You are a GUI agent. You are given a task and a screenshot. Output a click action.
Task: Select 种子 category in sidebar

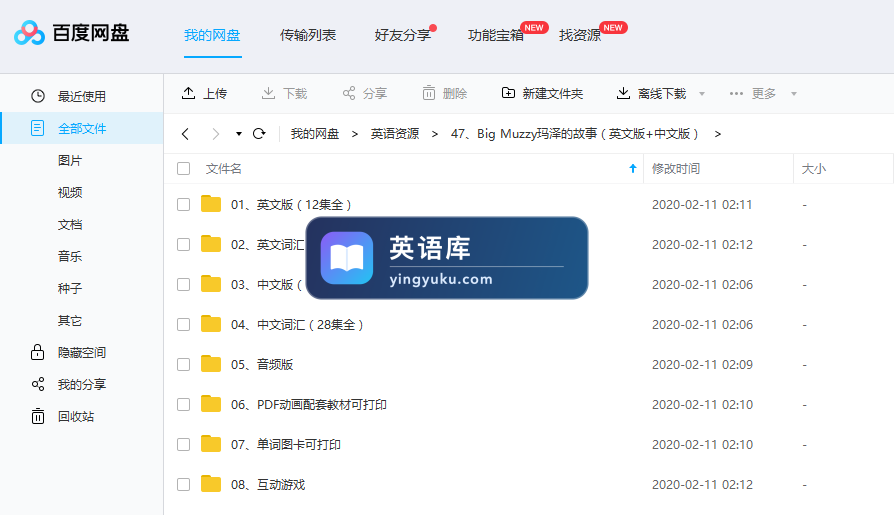tap(70, 289)
